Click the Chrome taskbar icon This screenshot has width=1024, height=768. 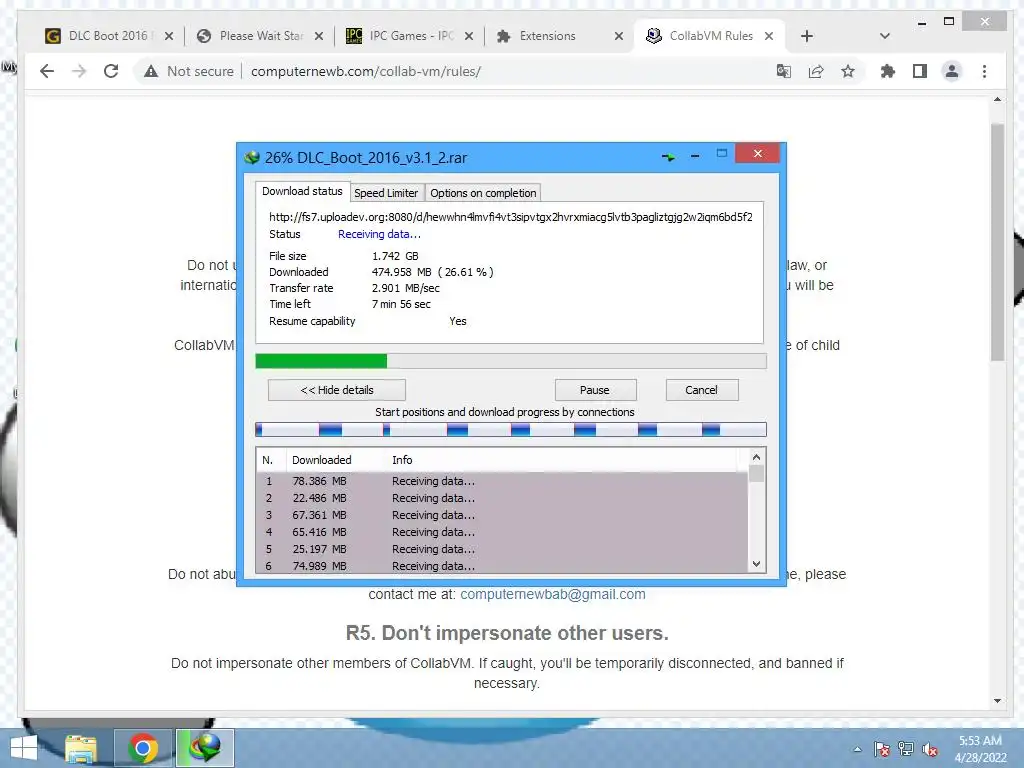(x=143, y=748)
